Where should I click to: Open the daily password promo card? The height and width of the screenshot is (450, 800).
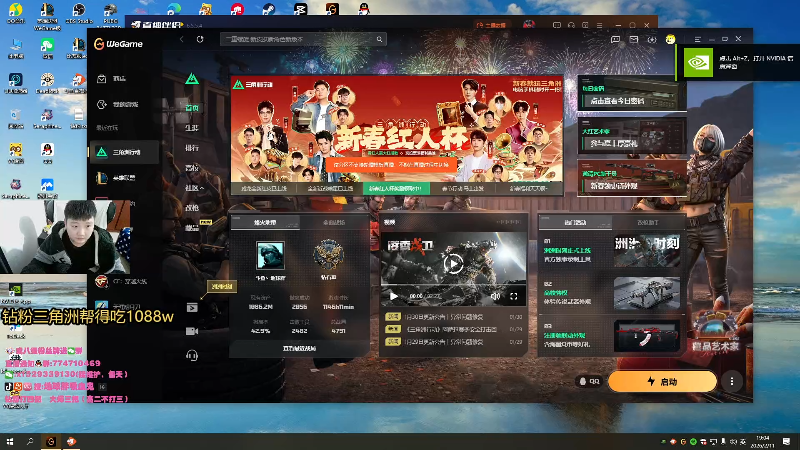point(632,94)
